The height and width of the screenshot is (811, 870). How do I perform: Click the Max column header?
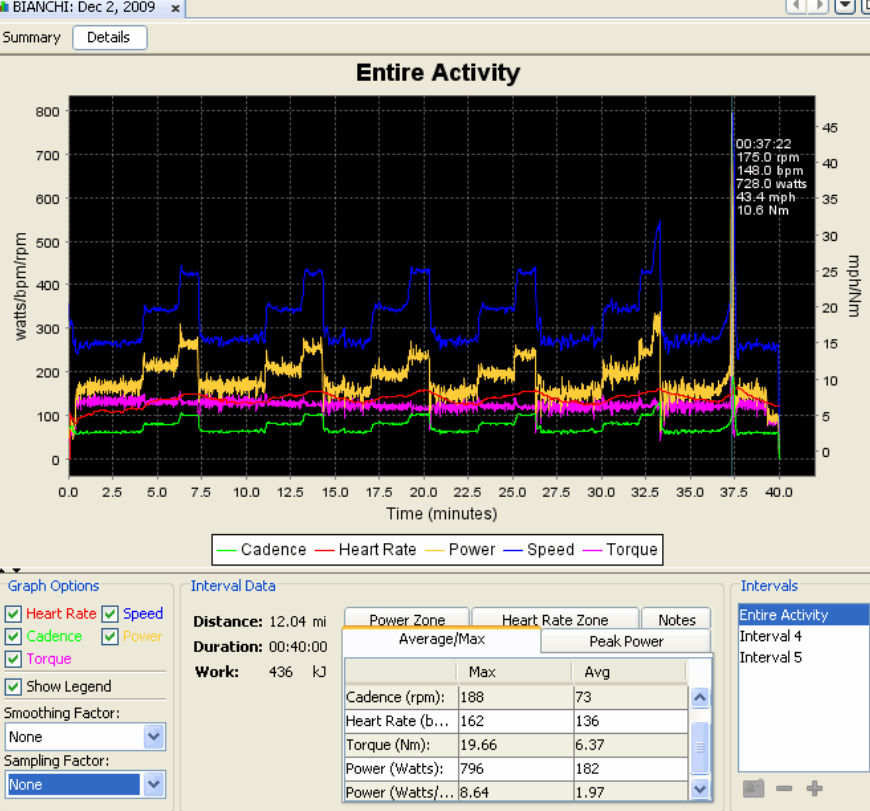pyautogui.click(x=514, y=672)
